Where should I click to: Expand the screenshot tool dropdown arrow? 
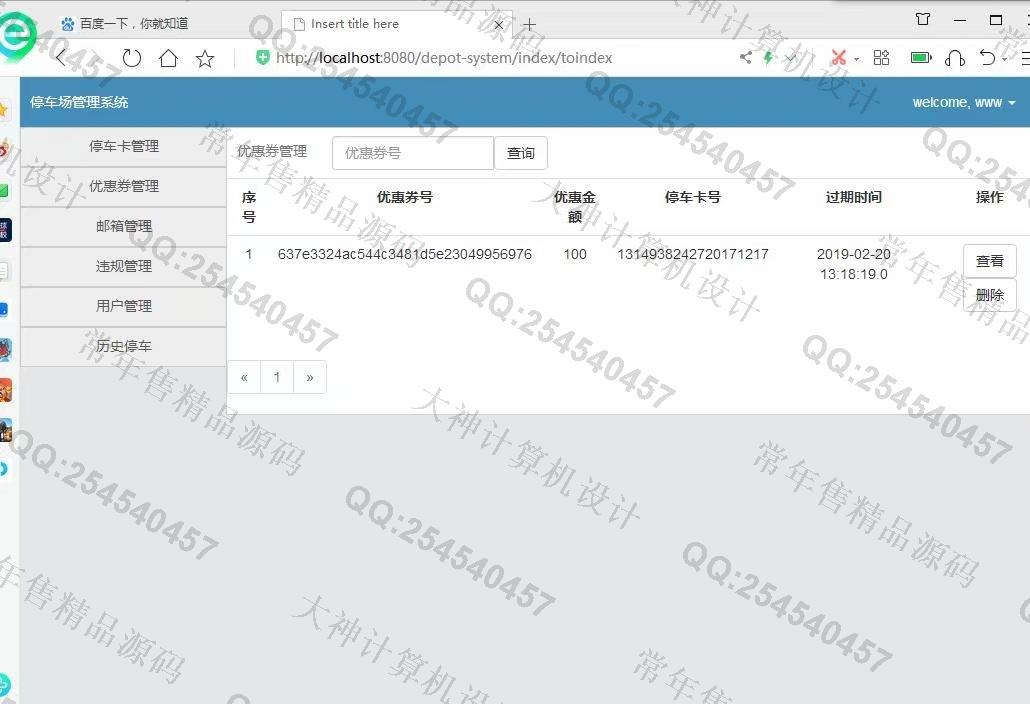point(857,58)
